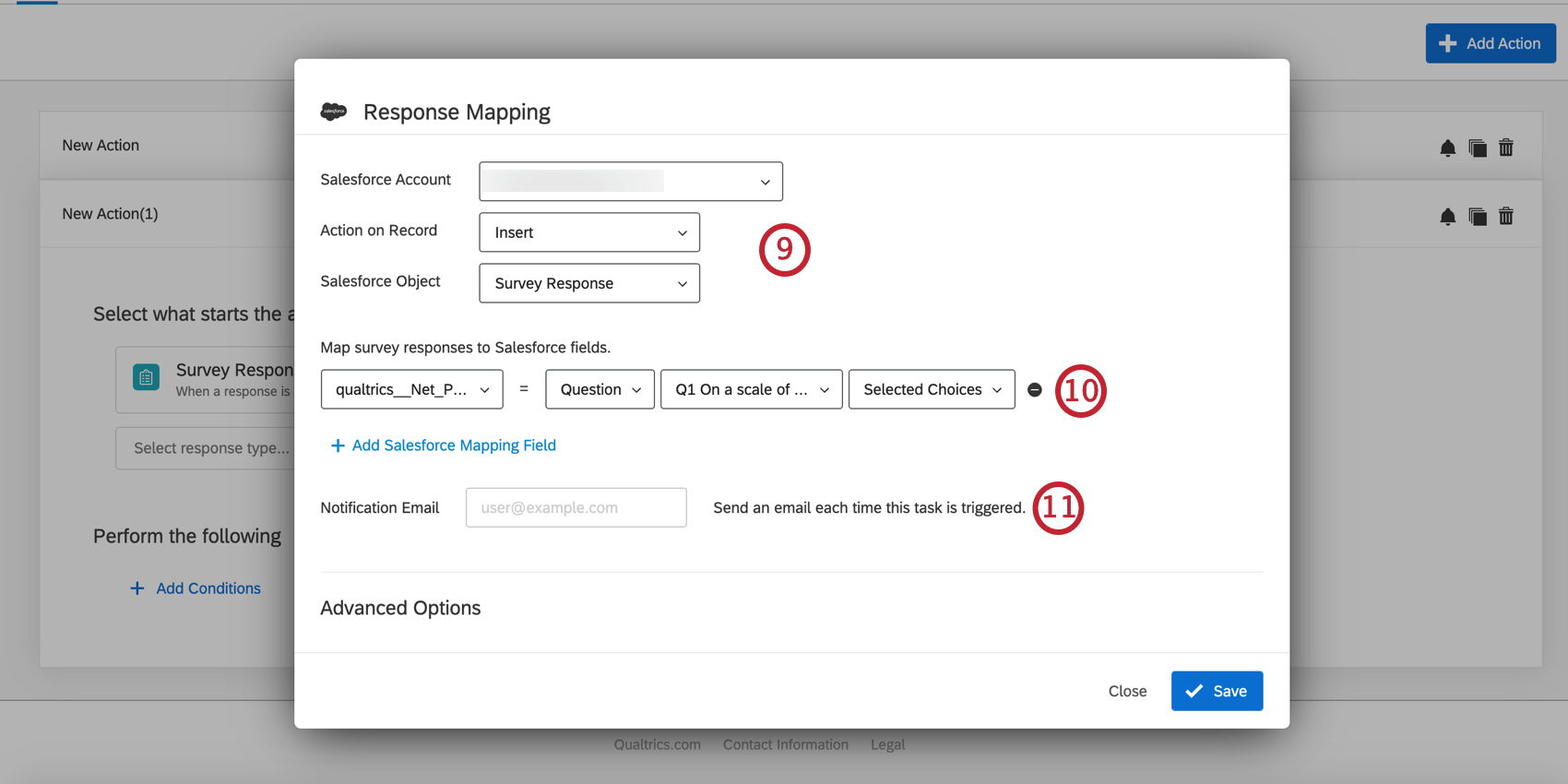Open the Qualtrics.com footer link
Viewport: 1568px width, 784px height.
point(657,744)
